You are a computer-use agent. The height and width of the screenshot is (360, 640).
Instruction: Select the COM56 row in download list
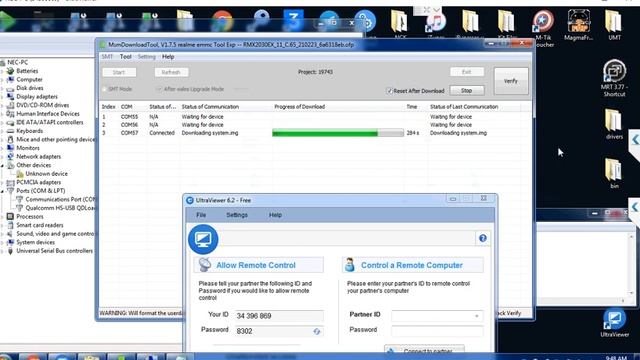(315, 125)
